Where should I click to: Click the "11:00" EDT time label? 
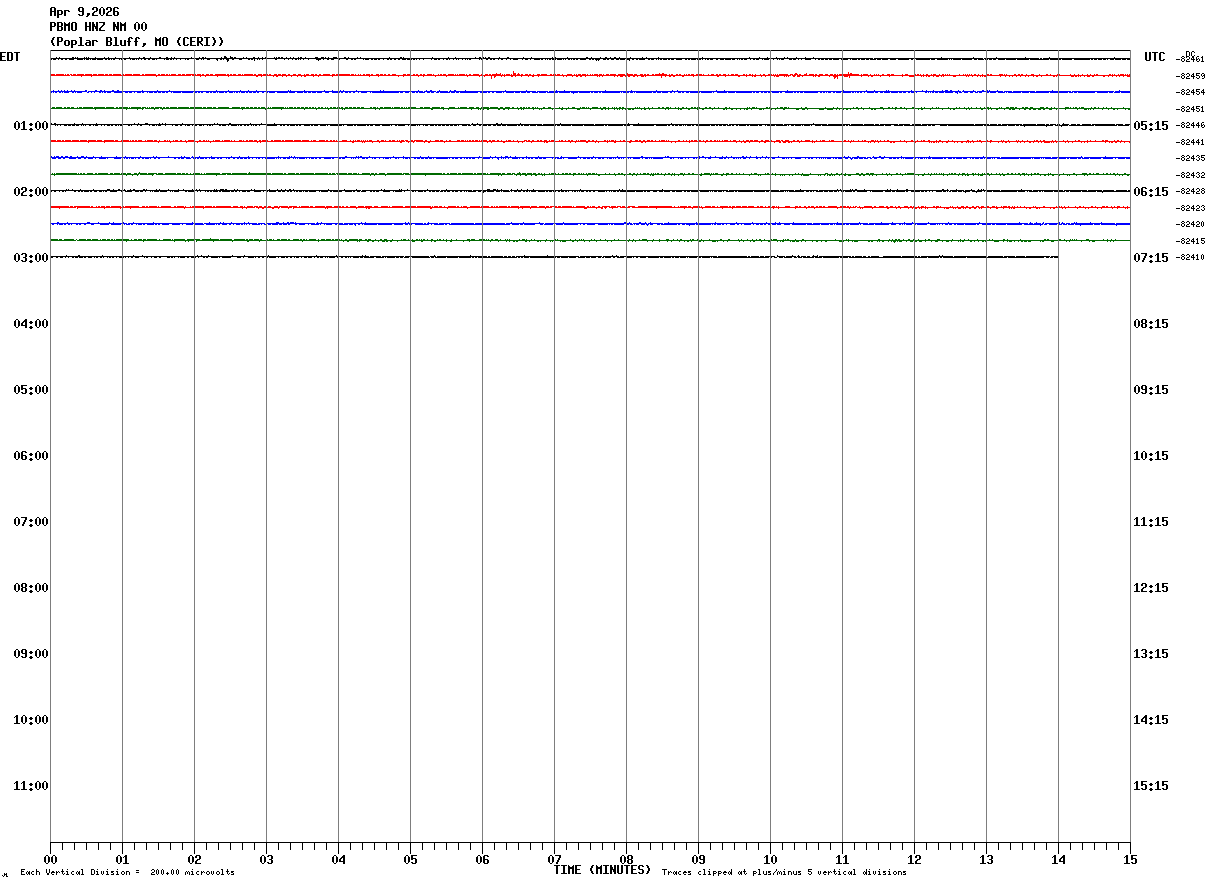click(31, 786)
